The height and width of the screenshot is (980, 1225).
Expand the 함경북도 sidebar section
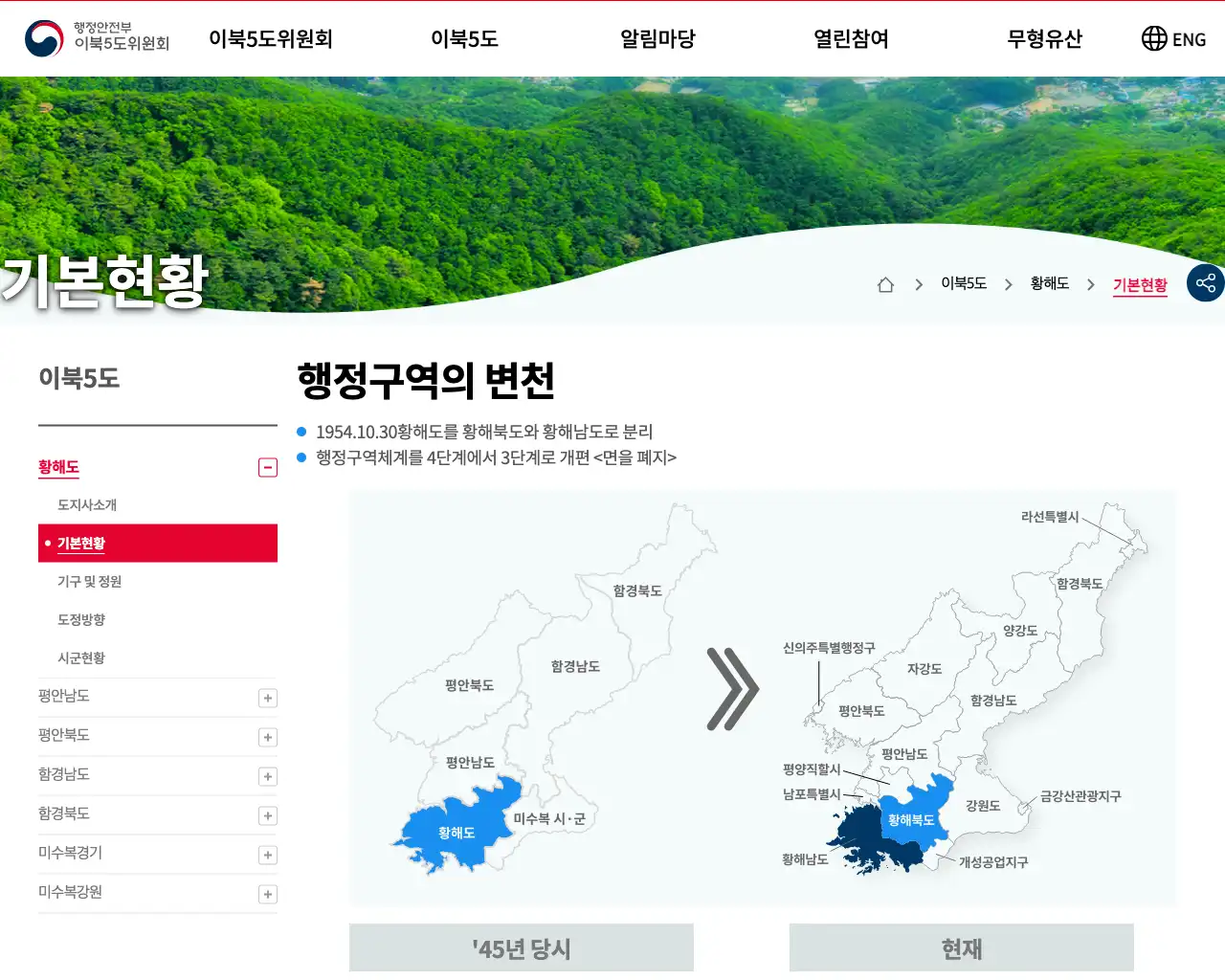click(x=268, y=815)
